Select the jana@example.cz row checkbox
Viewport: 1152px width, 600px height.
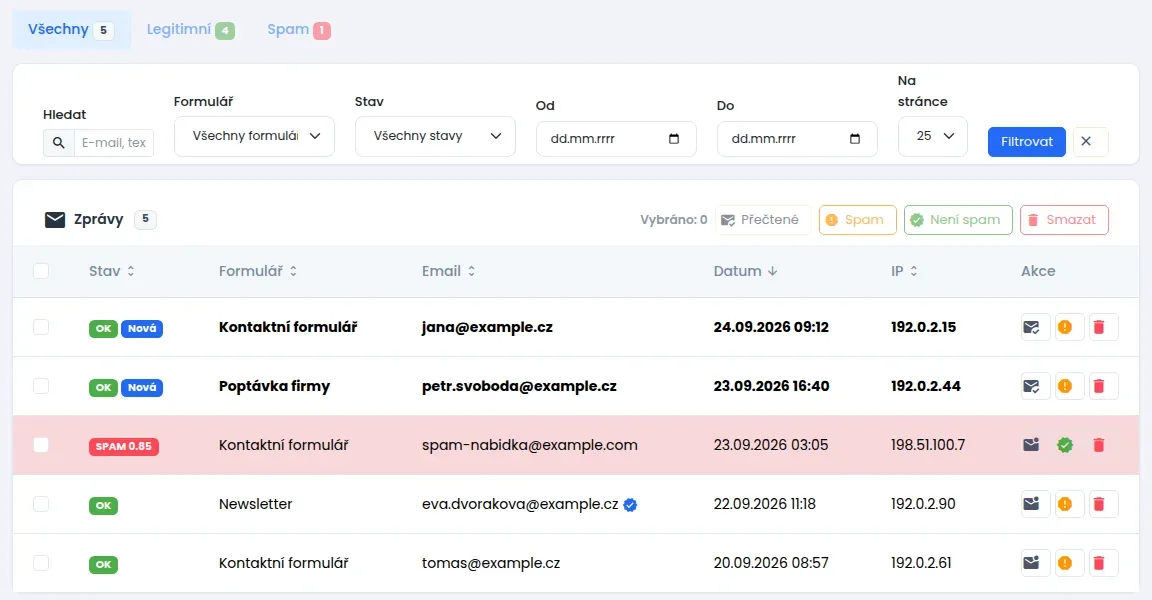[41, 327]
